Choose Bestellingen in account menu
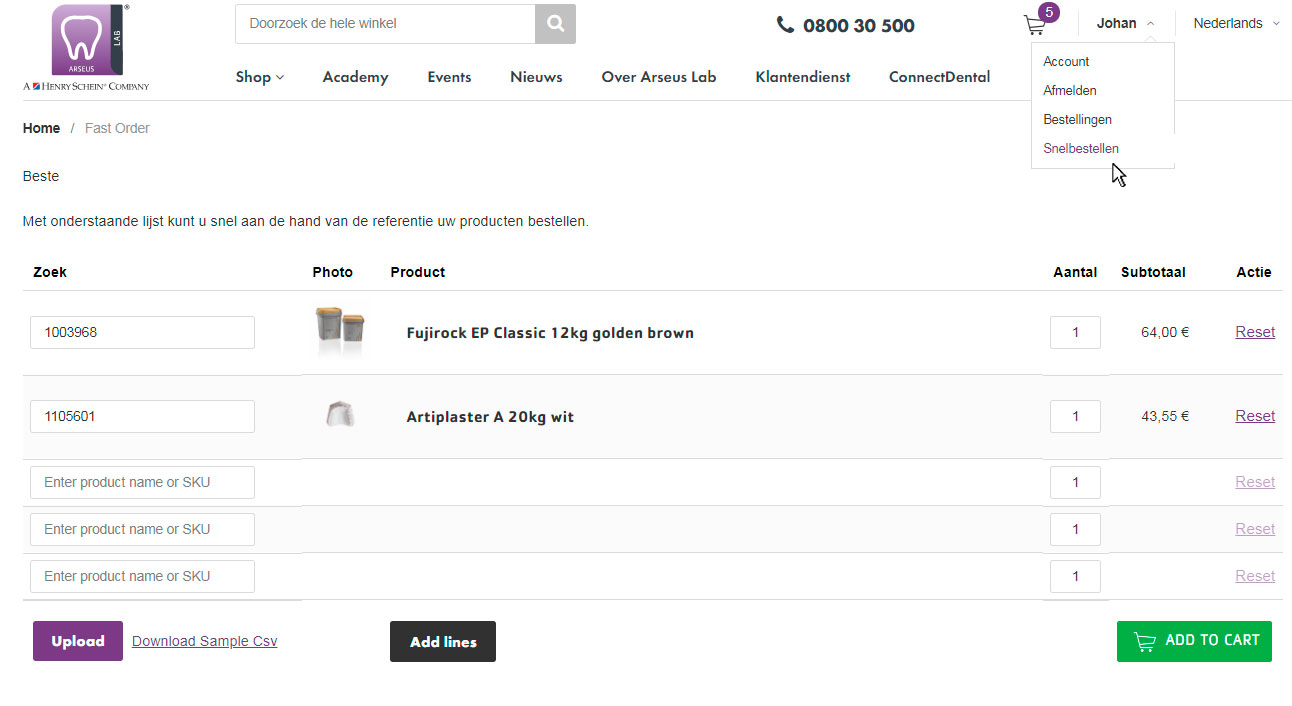The width and height of the screenshot is (1292, 706). coord(1077,119)
